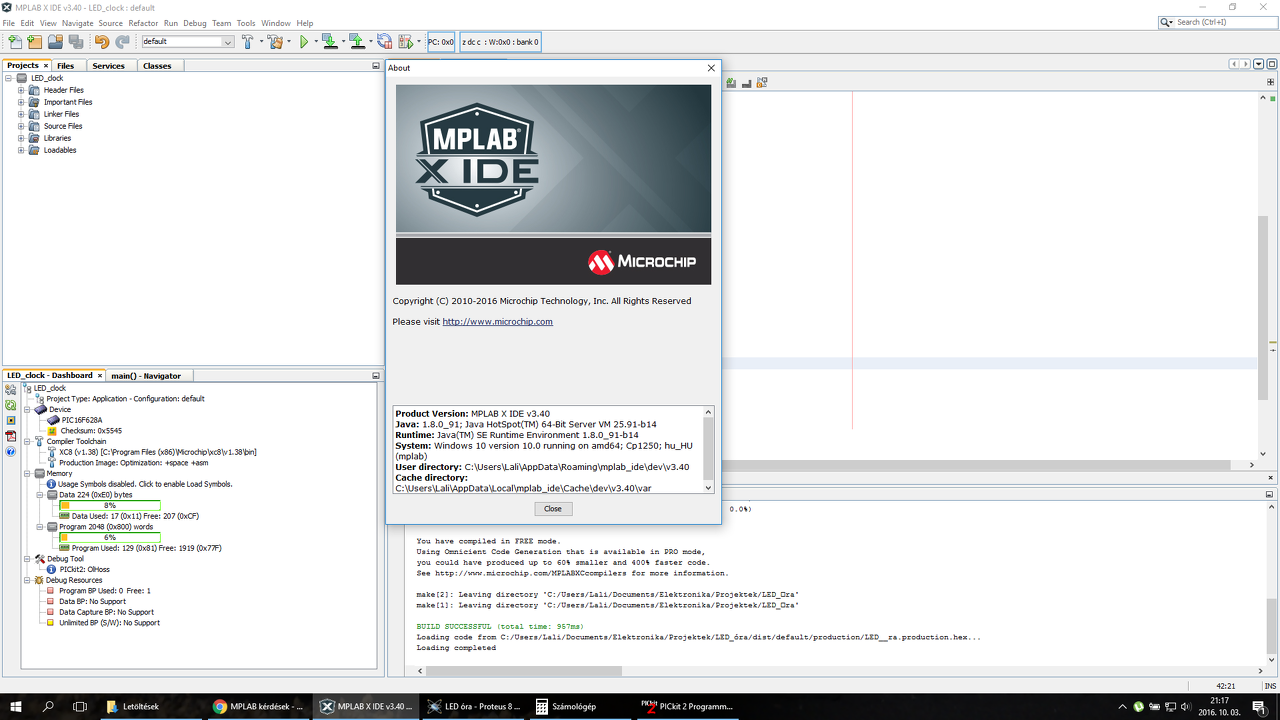Open the Refactor menu
This screenshot has width=1280, height=720.
tap(143, 23)
